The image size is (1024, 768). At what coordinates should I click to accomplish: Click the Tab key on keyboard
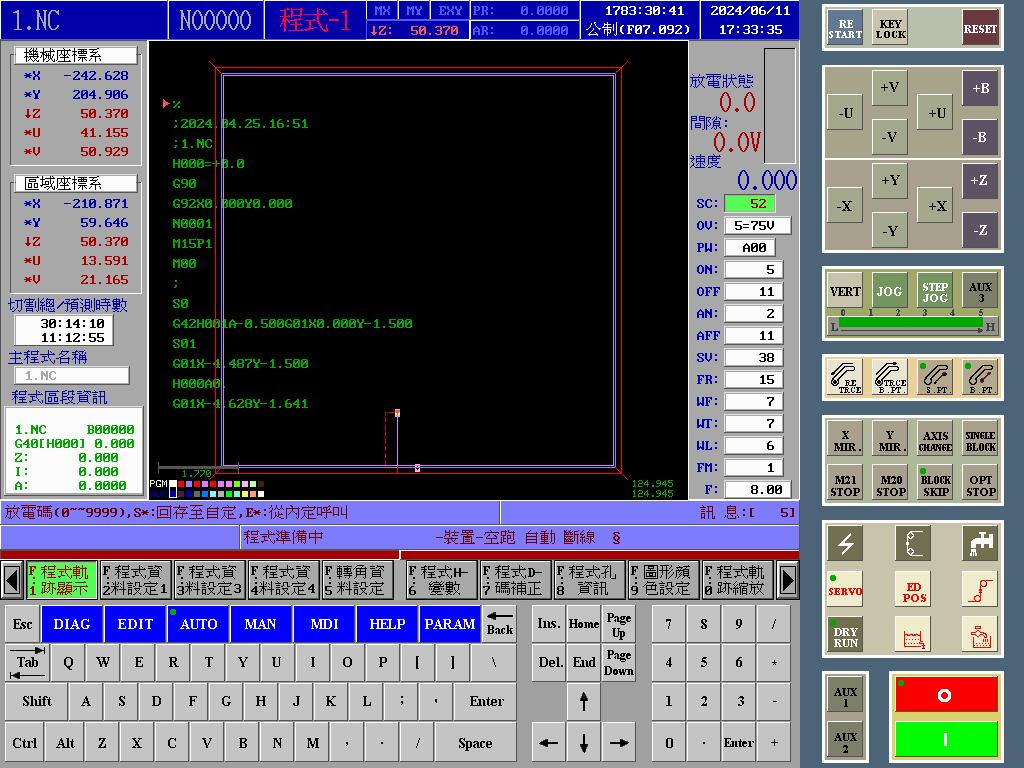(27, 662)
